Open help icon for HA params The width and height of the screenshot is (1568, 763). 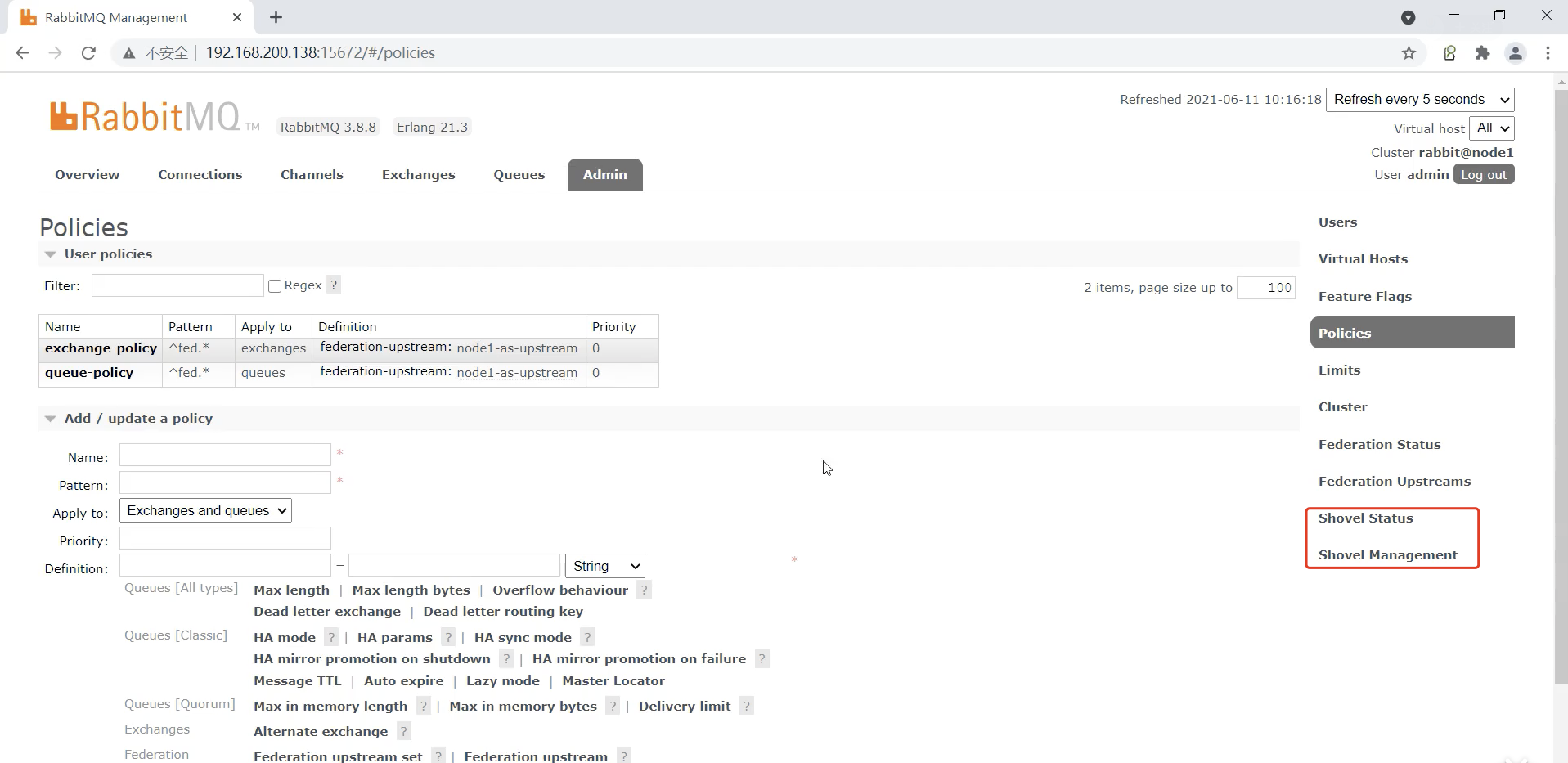pyautogui.click(x=448, y=638)
